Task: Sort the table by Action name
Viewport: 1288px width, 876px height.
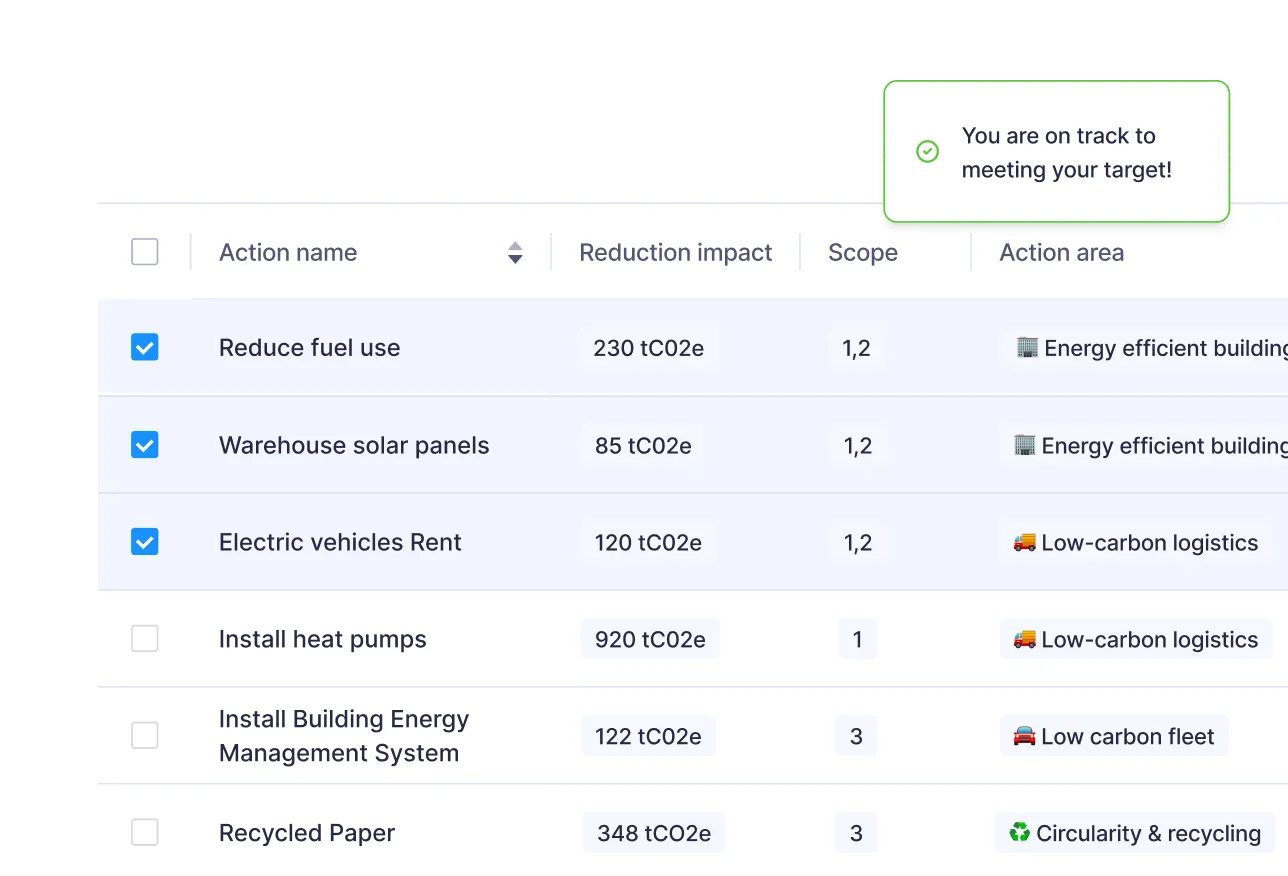Action: coord(288,252)
